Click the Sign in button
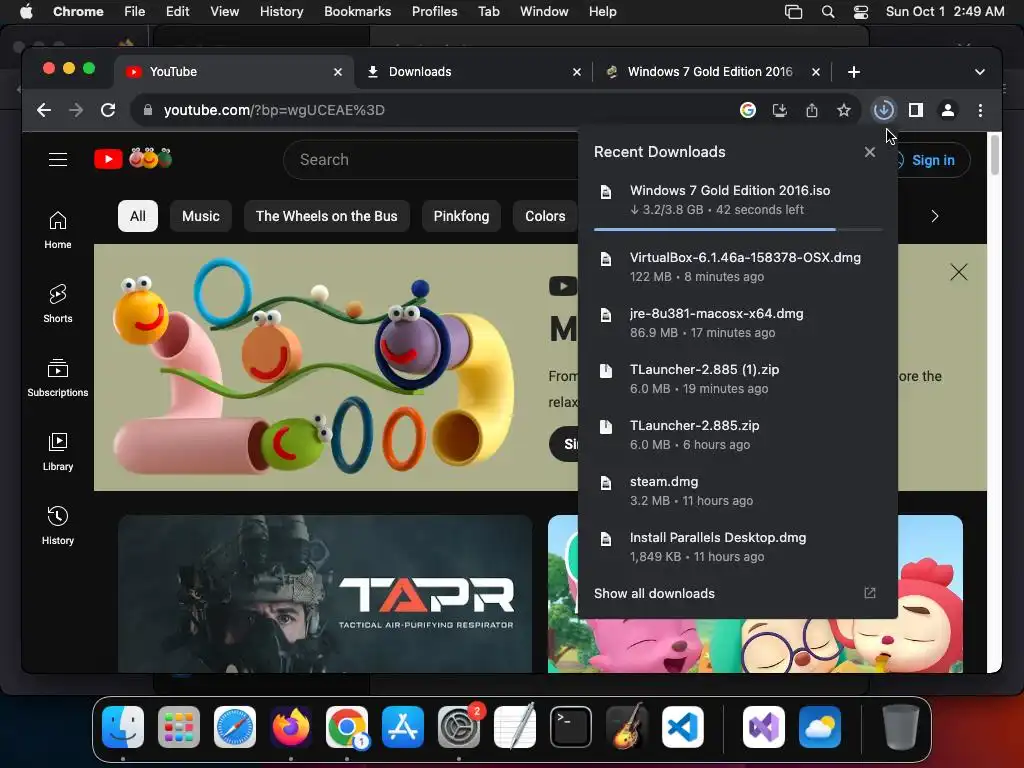Screen dimensions: 1024x768 click(x=933, y=160)
